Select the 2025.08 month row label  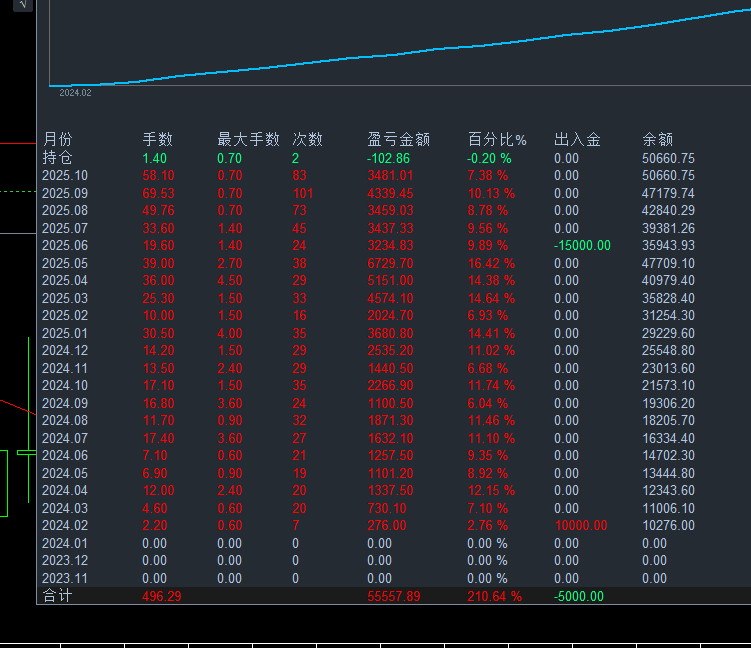click(65, 210)
